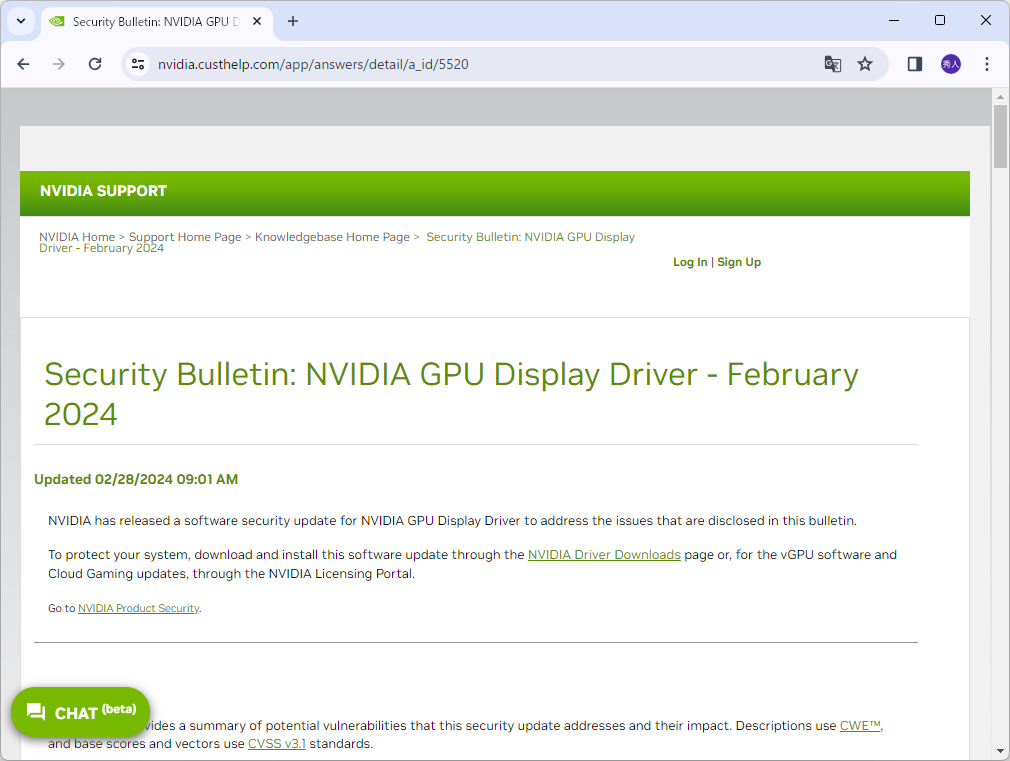Open NVIDIA Home breadcrumb link
This screenshot has width=1010, height=761.
tap(77, 237)
